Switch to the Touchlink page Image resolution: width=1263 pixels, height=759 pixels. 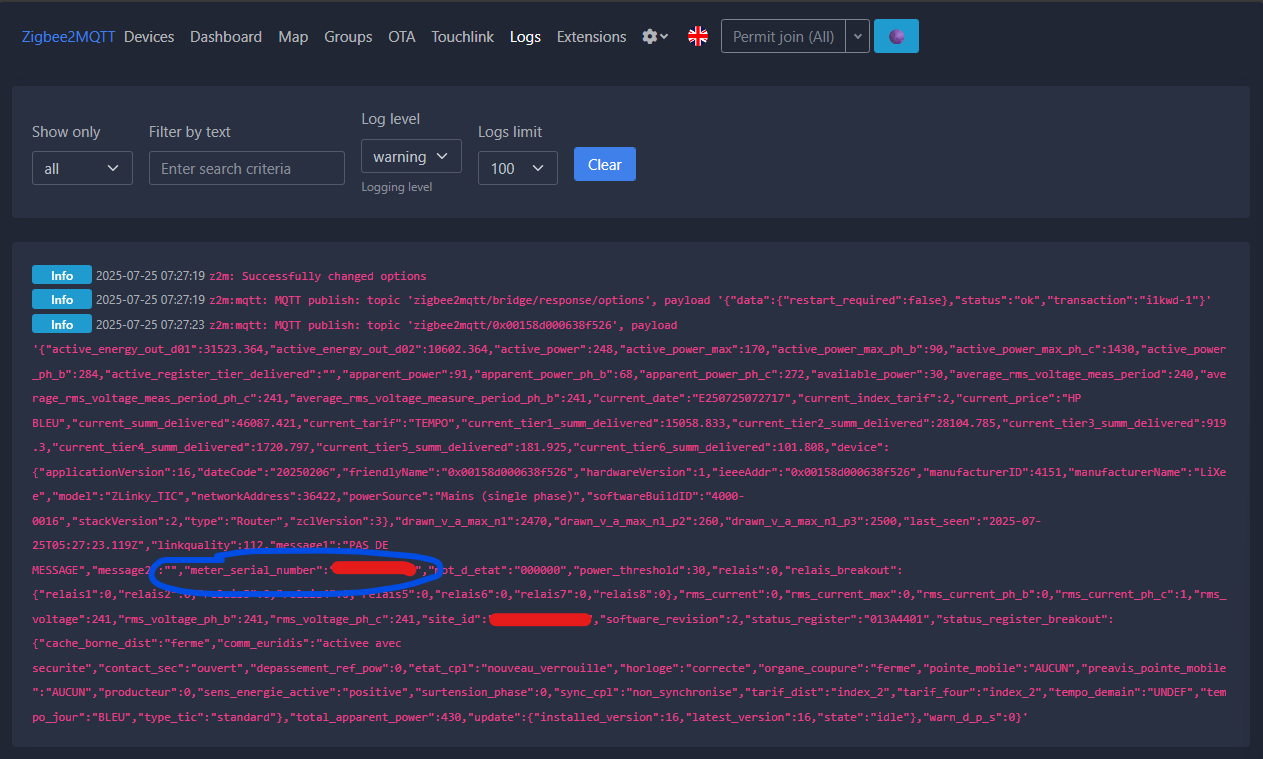click(x=462, y=37)
